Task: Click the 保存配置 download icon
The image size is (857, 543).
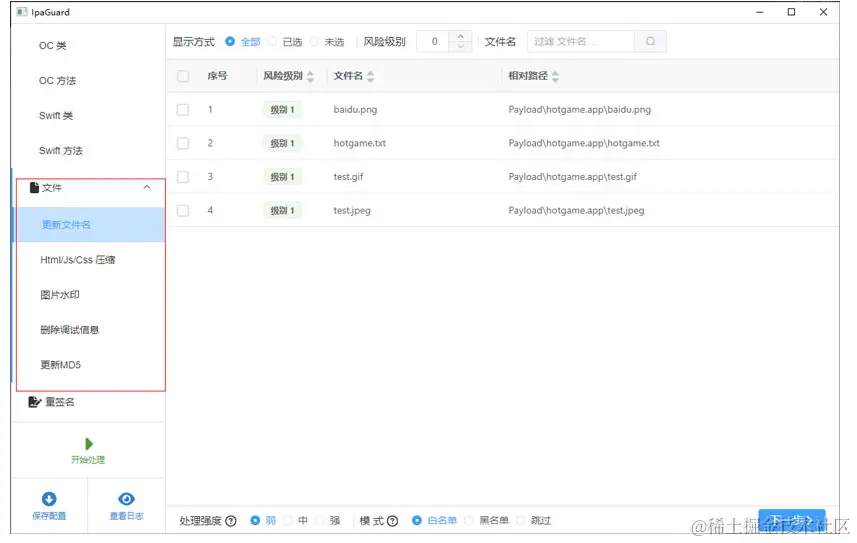Action: (49, 499)
